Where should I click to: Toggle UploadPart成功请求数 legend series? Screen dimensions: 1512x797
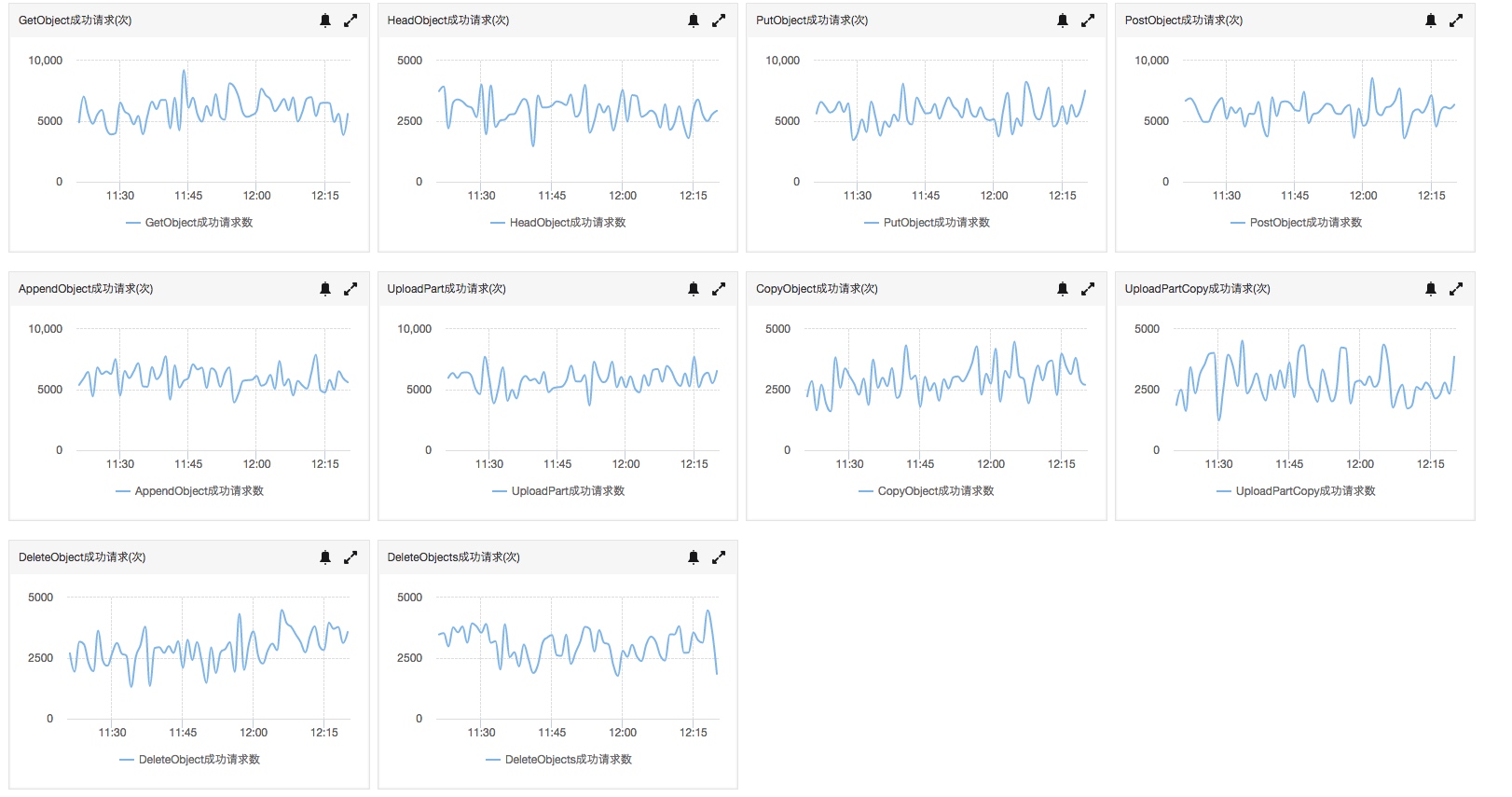(558, 491)
